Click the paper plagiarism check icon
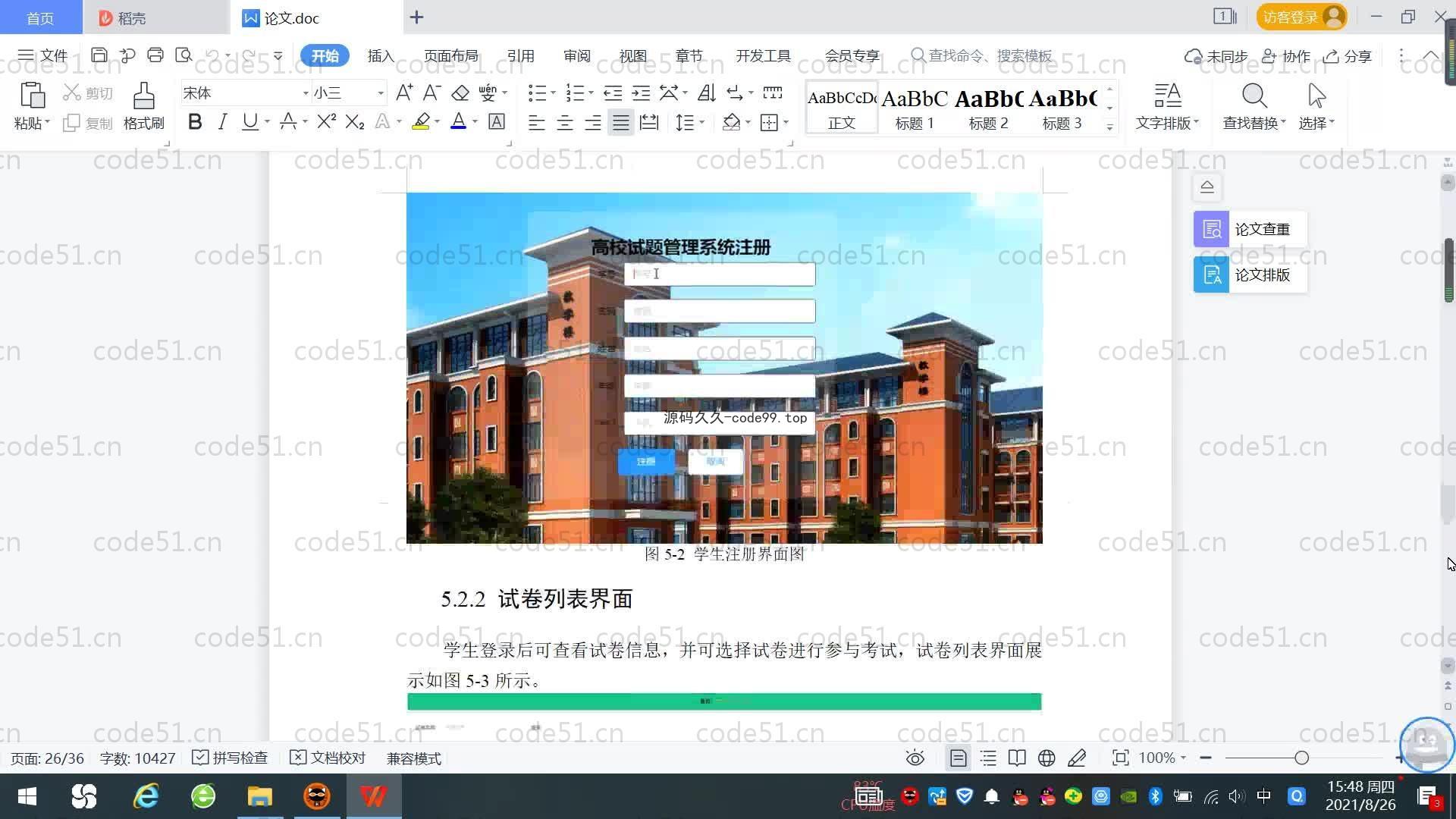Image resolution: width=1456 pixels, height=819 pixels. pos(1211,229)
